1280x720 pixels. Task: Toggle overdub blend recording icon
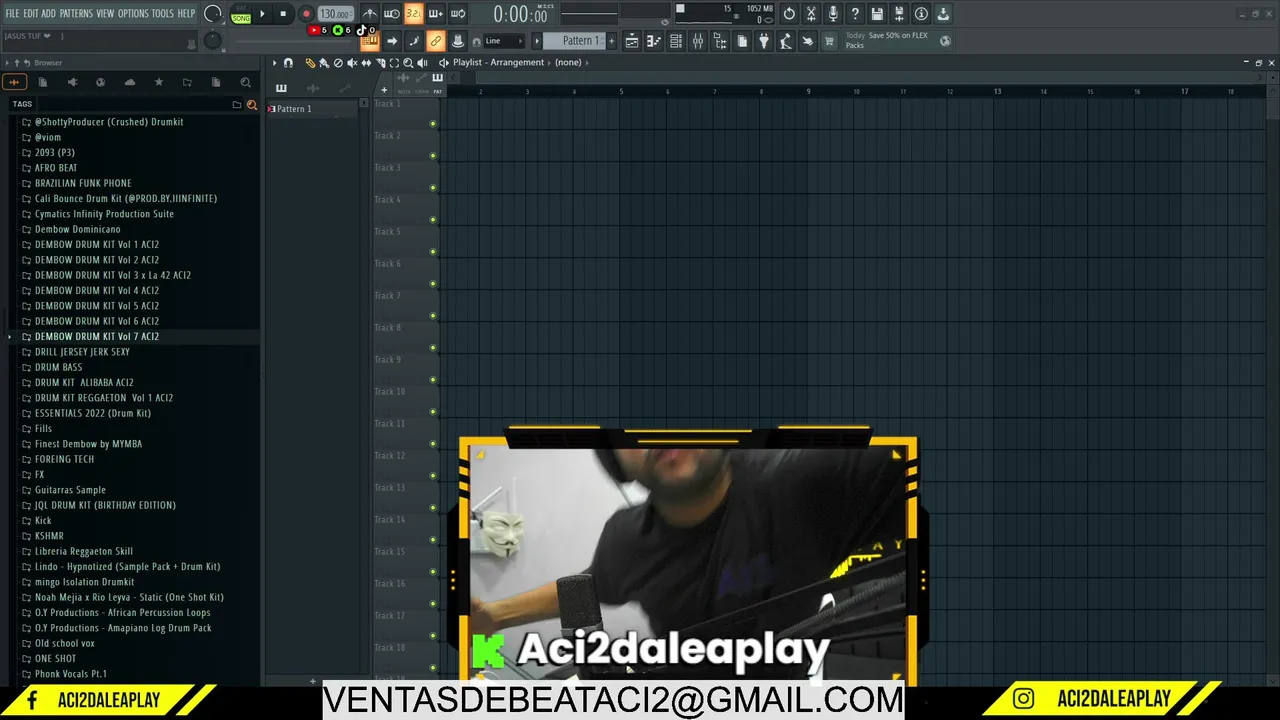coord(436,14)
